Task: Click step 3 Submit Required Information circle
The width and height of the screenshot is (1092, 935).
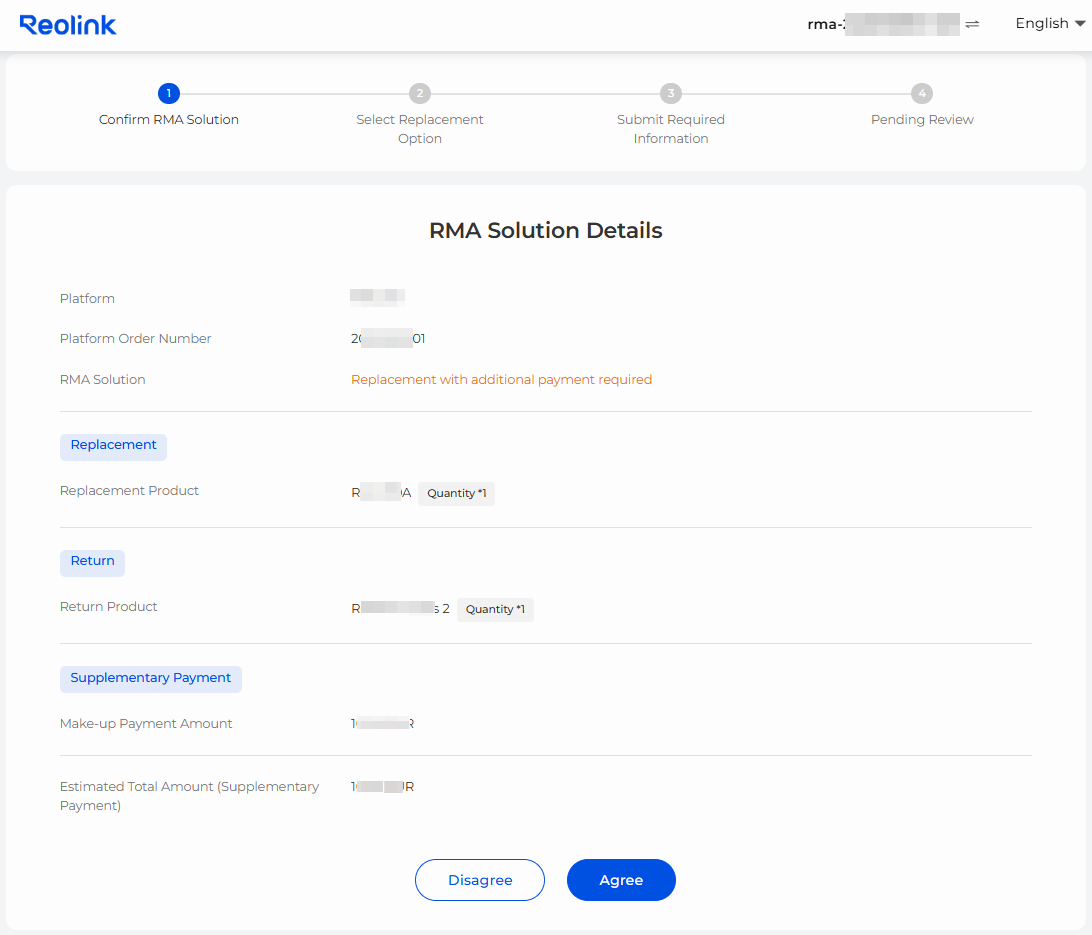Action: tap(671, 93)
